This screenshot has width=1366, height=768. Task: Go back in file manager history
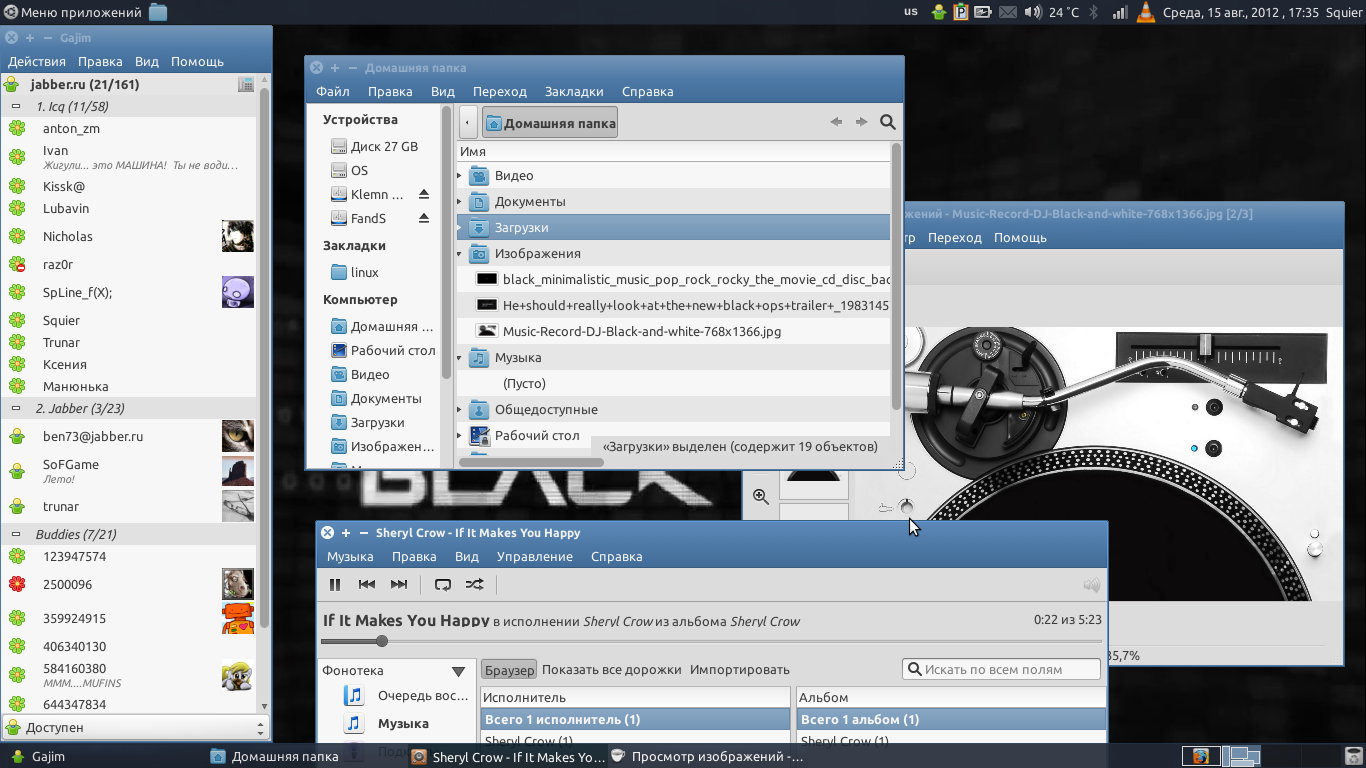pos(836,122)
